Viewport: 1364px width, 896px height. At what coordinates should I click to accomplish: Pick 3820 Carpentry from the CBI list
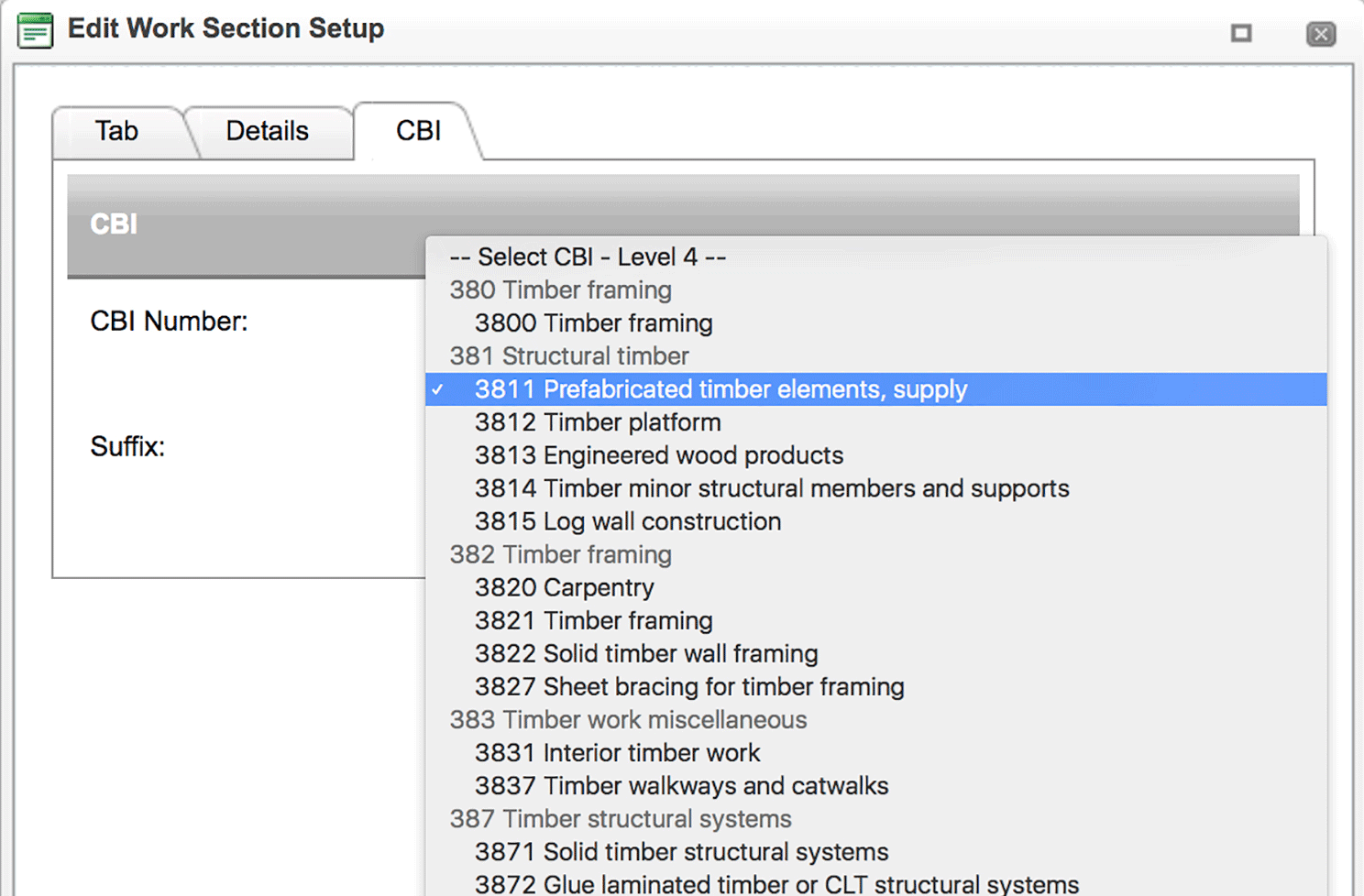click(565, 587)
